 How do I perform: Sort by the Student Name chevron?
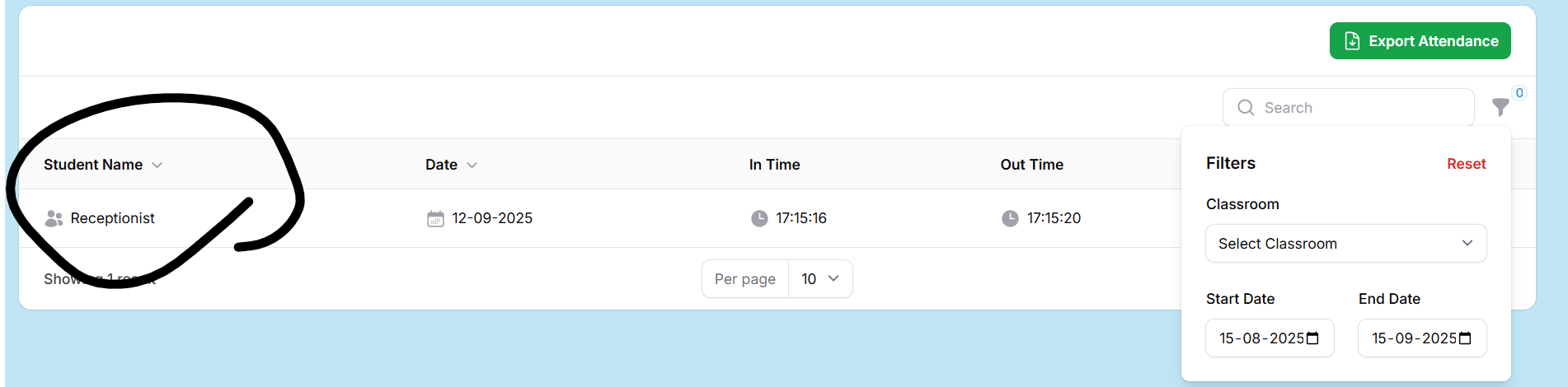(x=157, y=165)
